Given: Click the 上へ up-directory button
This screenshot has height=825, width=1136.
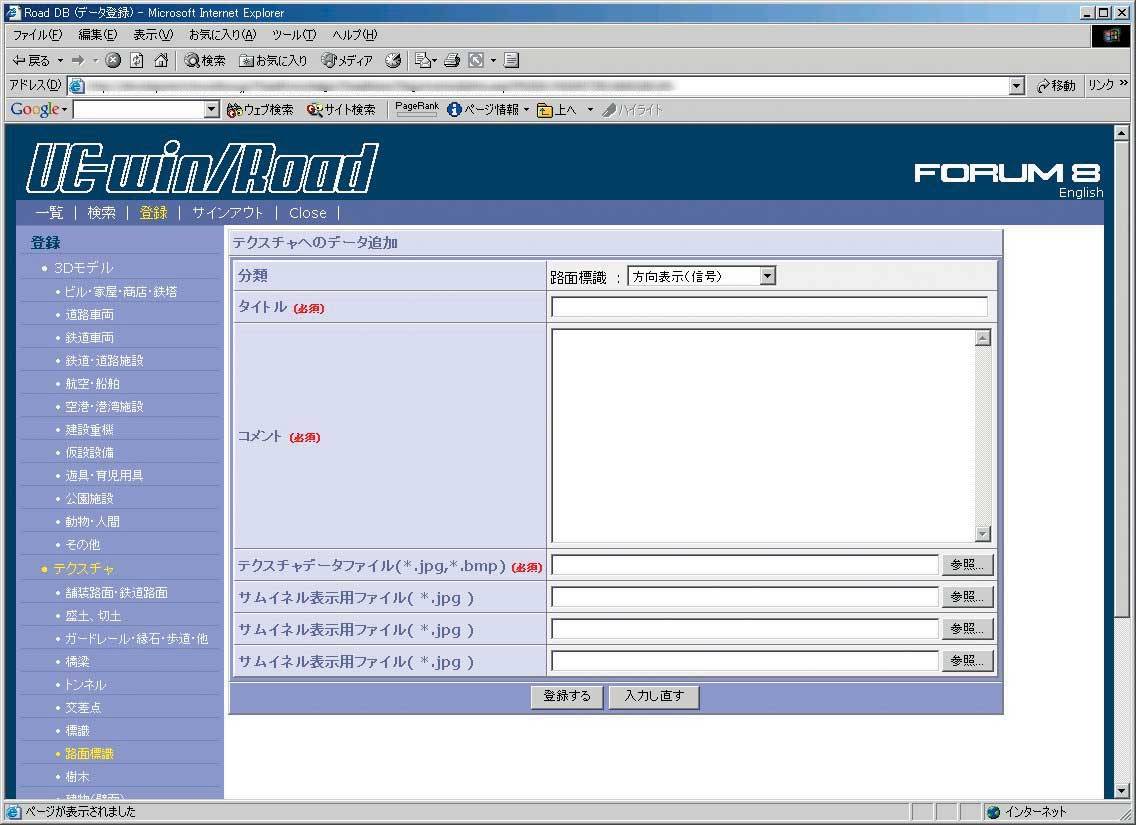Looking at the screenshot, I should coord(557,109).
